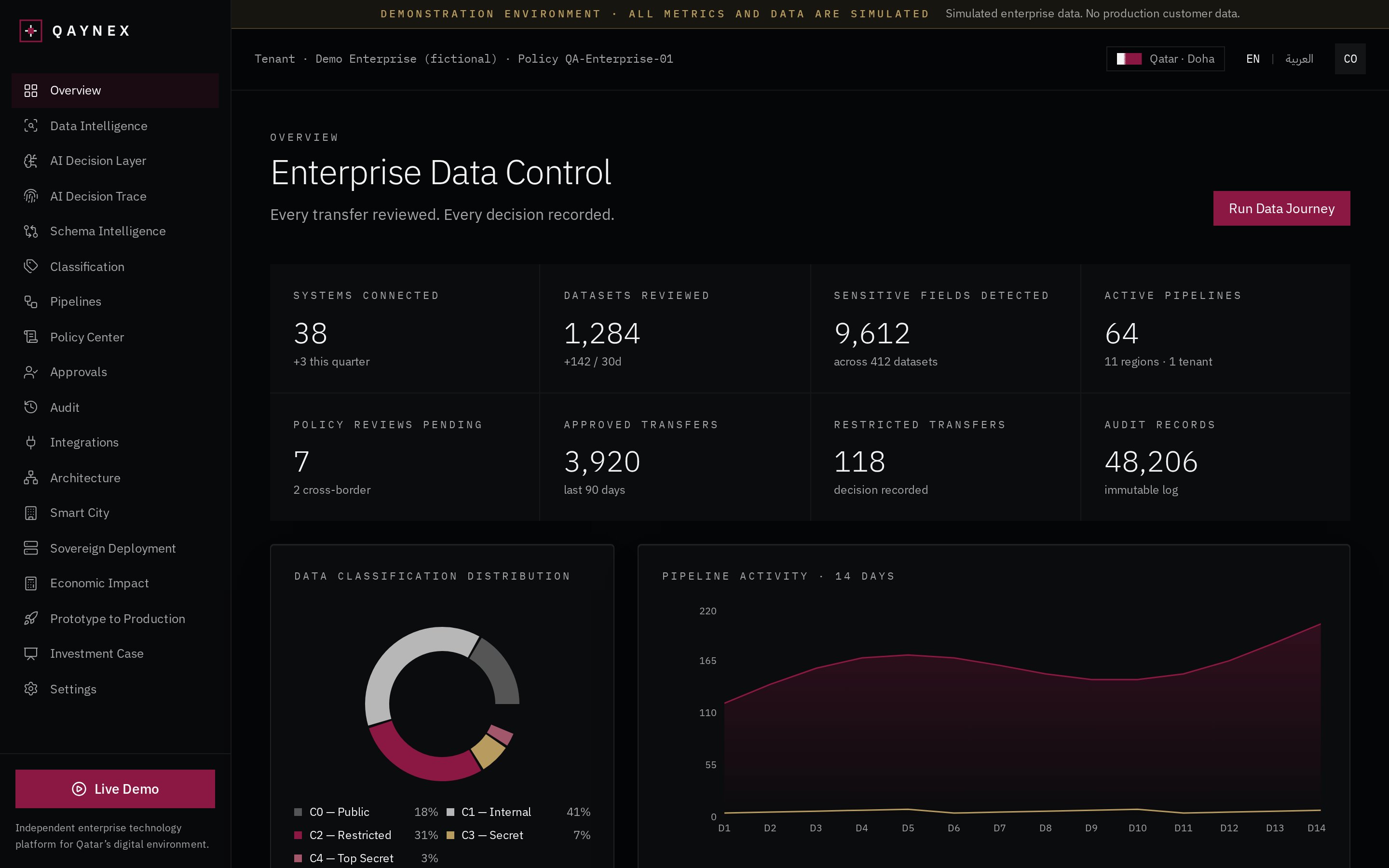
Task: Open the Policy Center menu label
Action: (x=87, y=337)
